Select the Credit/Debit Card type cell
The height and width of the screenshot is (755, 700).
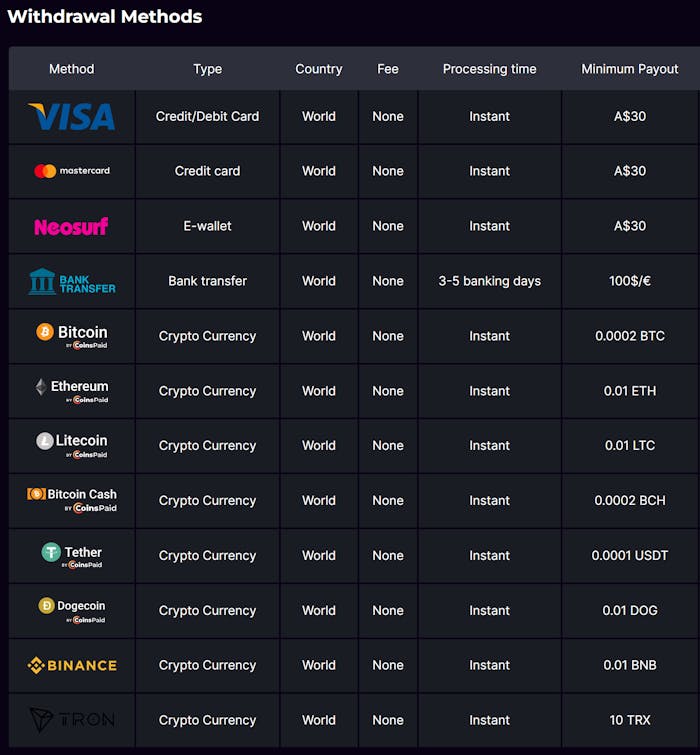pos(207,117)
